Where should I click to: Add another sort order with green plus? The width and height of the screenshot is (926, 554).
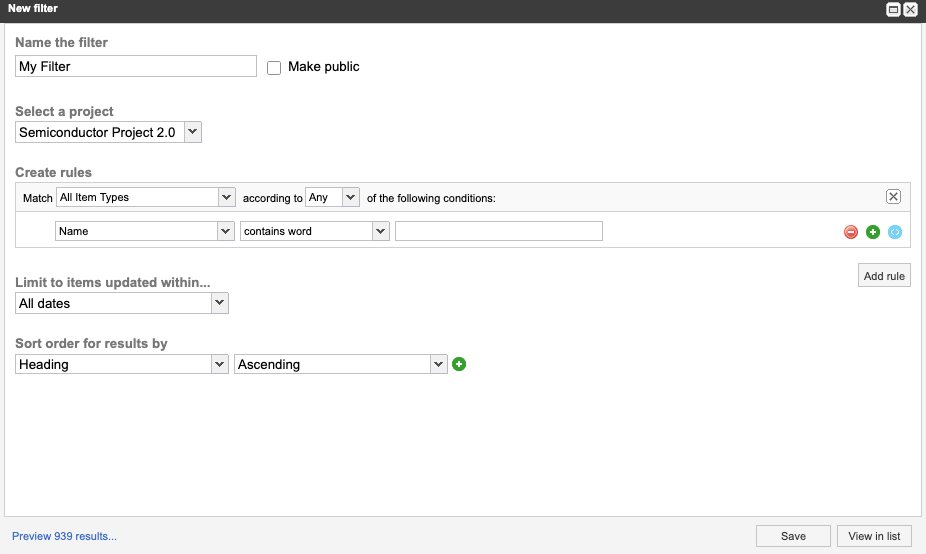click(x=459, y=364)
